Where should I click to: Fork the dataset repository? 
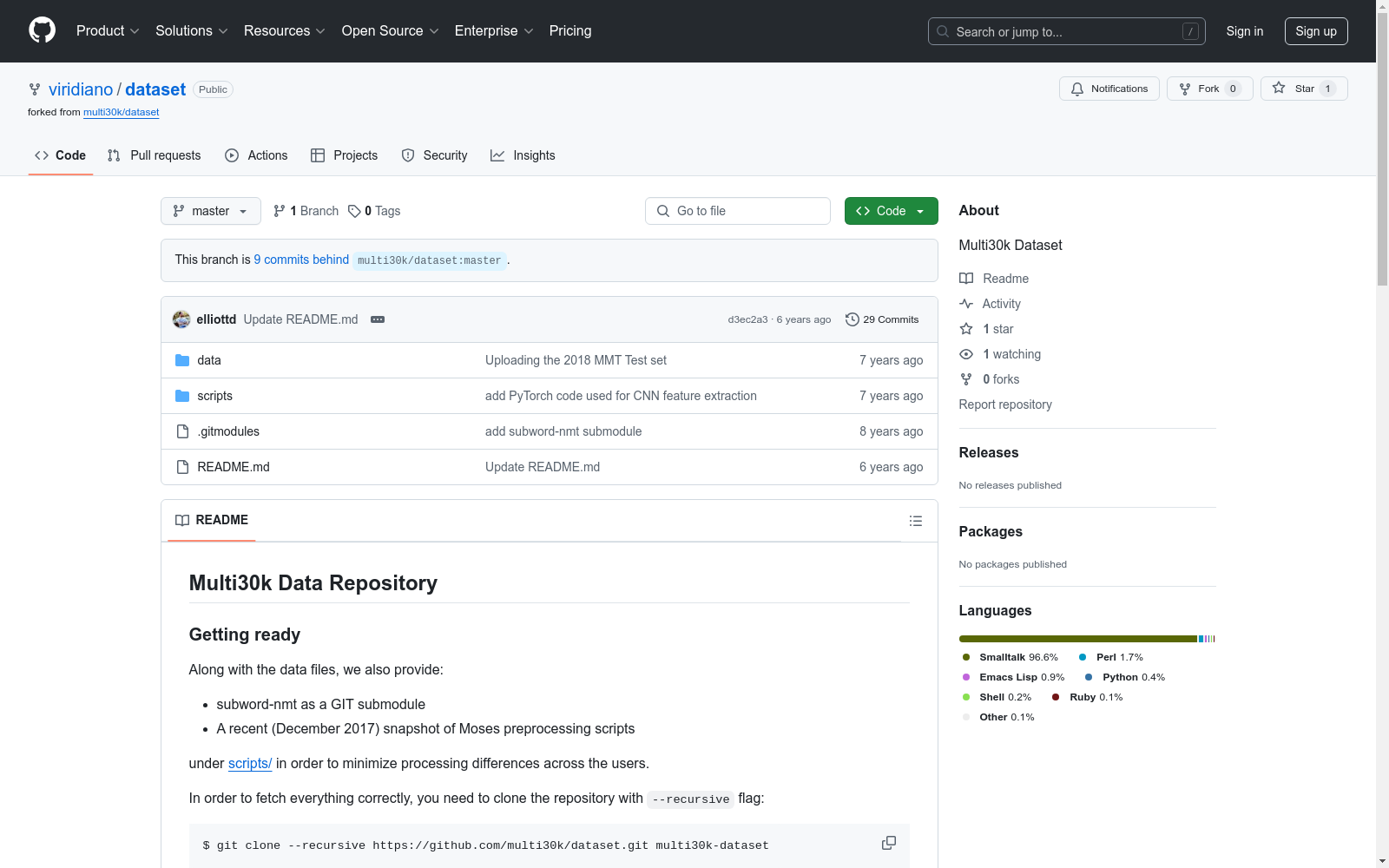[x=1208, y=89]
